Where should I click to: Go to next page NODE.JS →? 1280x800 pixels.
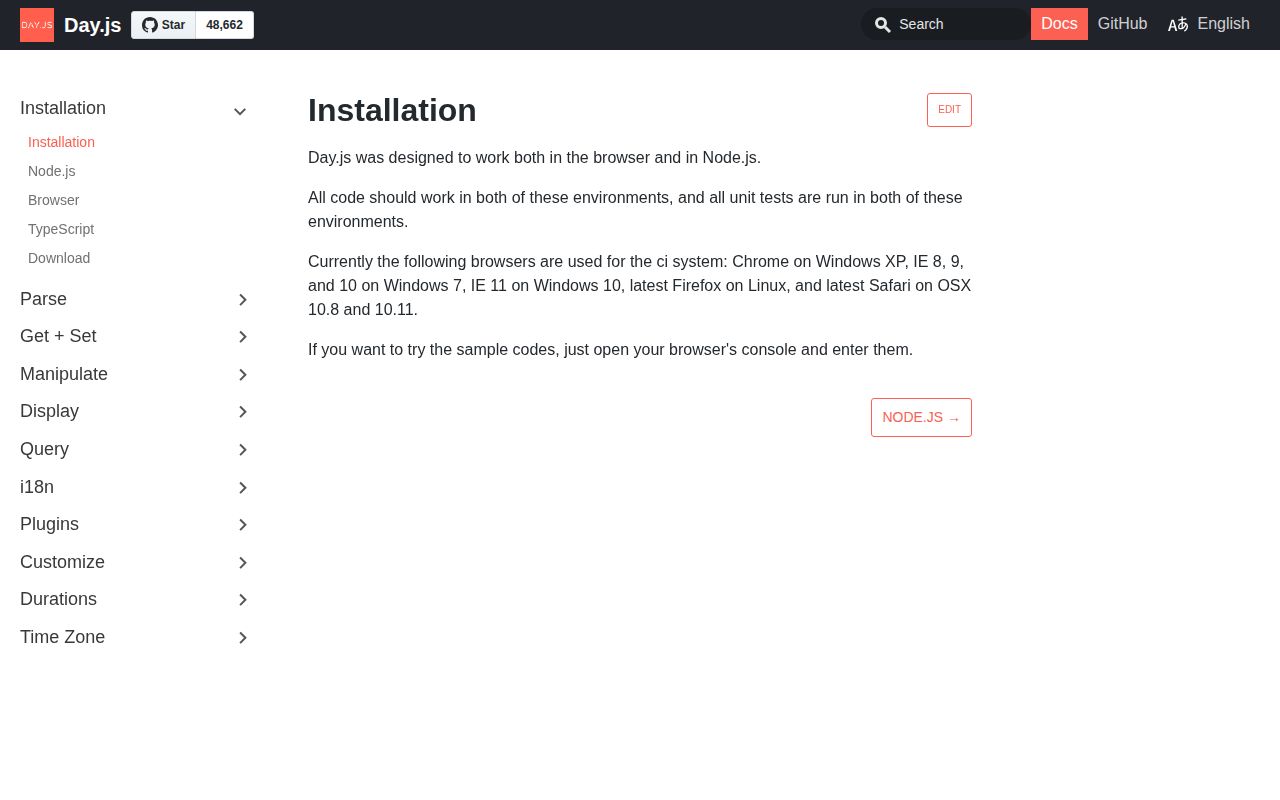[921, 417]
